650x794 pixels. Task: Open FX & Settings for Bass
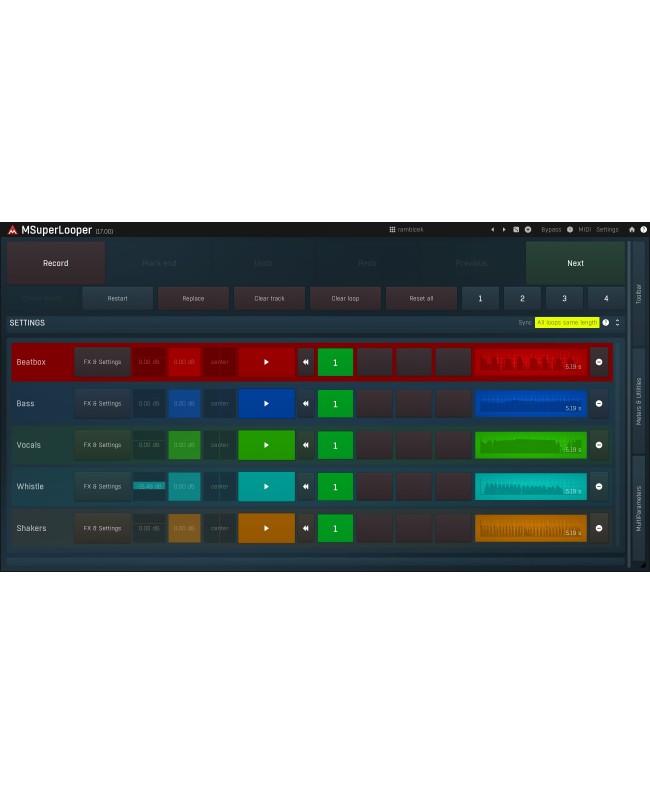point(102,404)
